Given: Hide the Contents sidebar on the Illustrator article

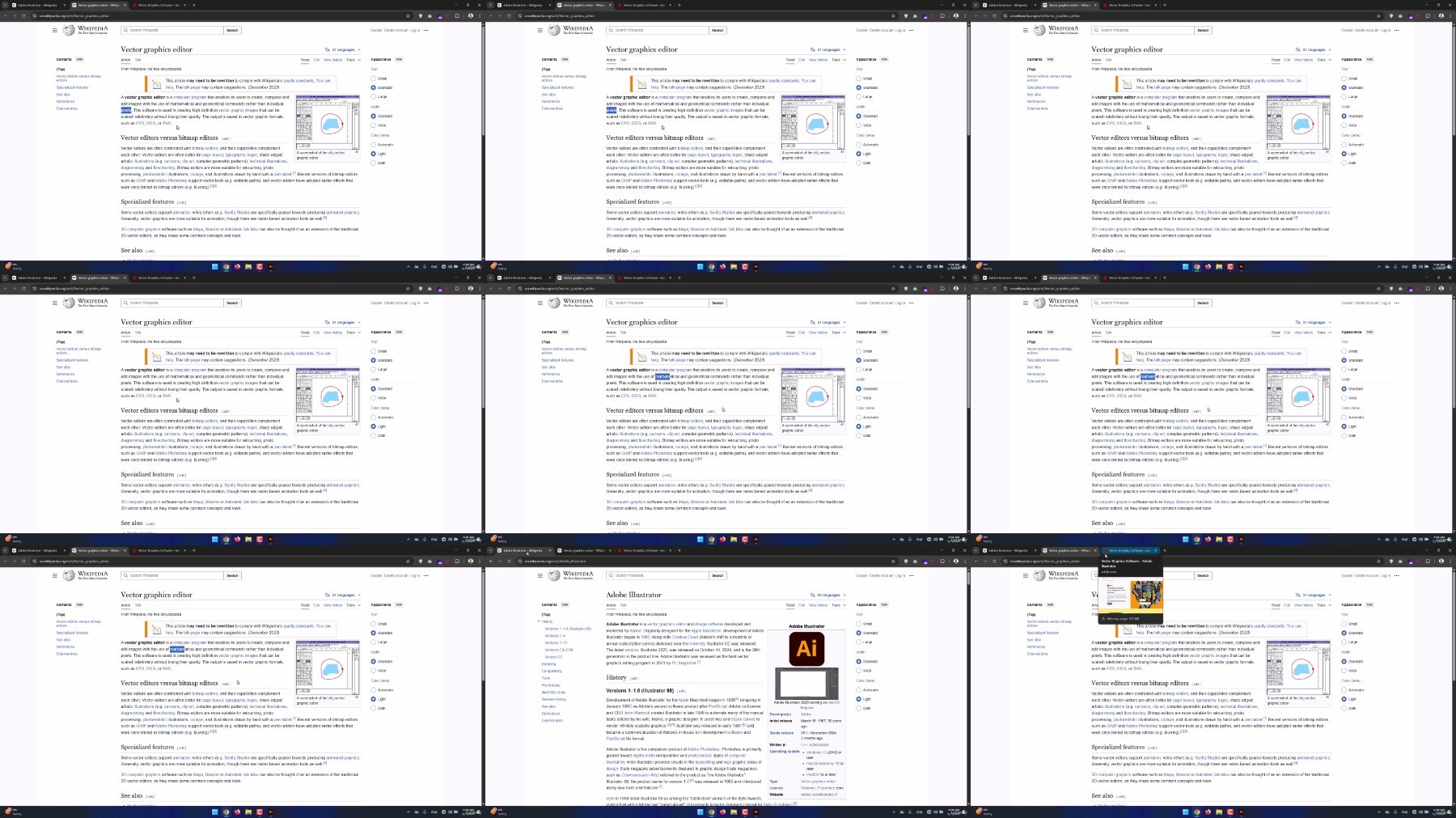Looking at the screenshot, I should [x=565, y=604].
